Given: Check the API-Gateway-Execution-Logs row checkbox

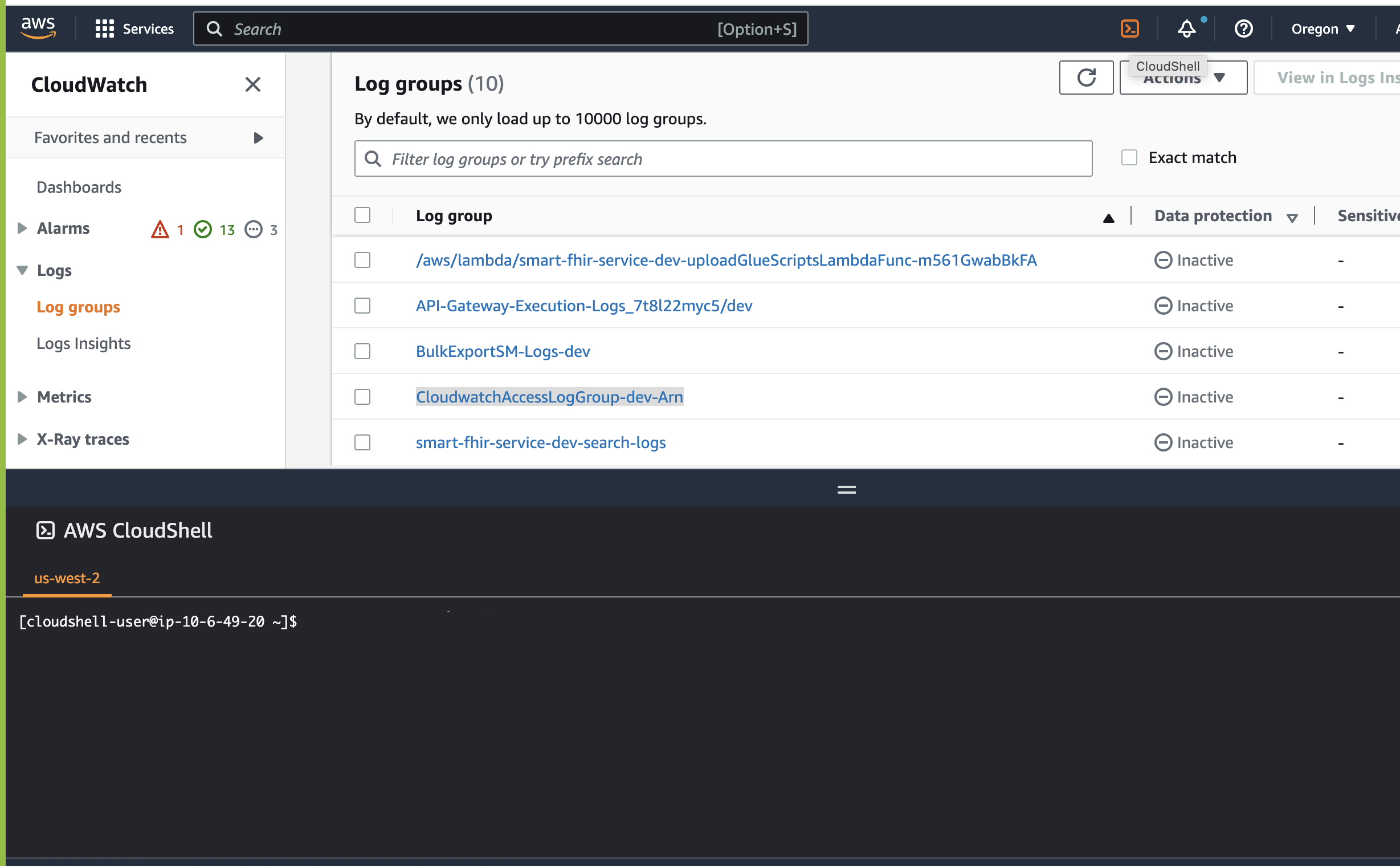Looking at the screenshot, I should tap(362, 305).
